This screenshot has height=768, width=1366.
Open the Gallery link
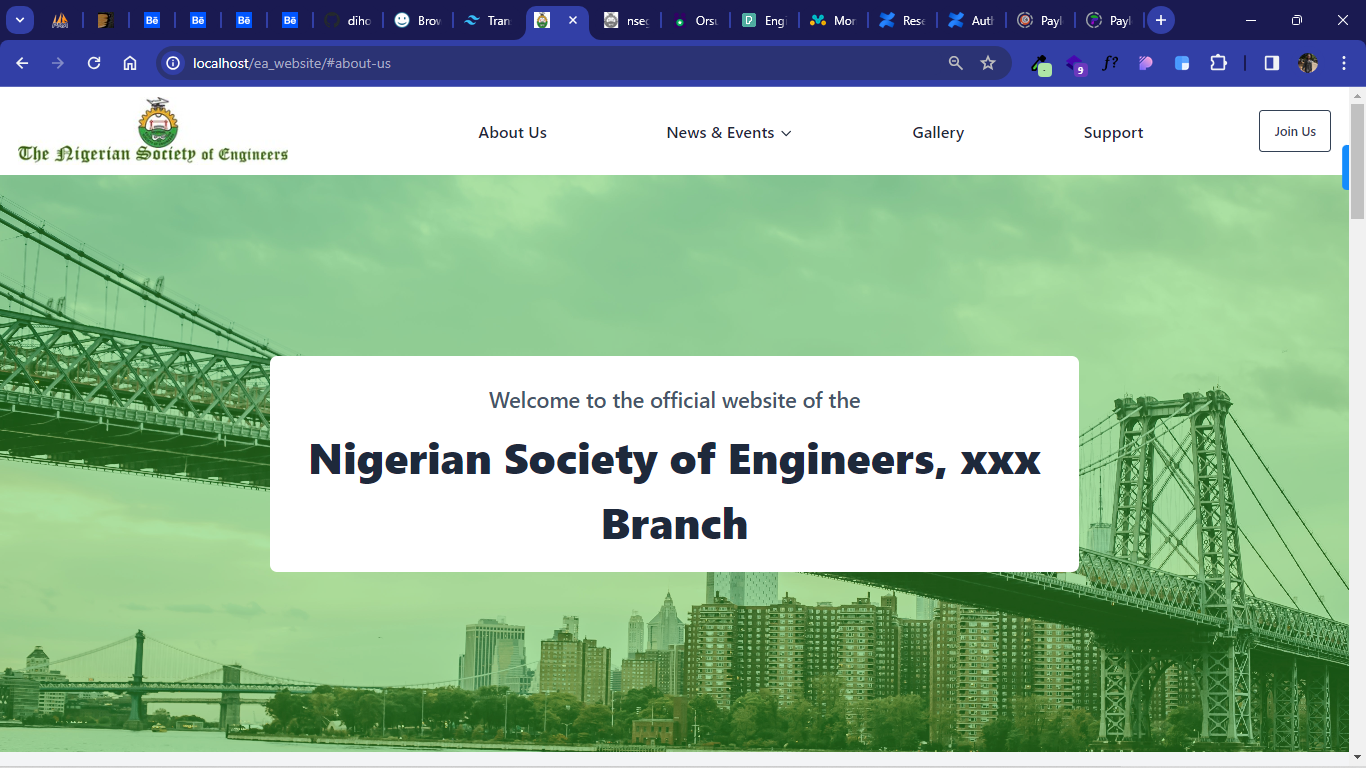coord(938,133)
